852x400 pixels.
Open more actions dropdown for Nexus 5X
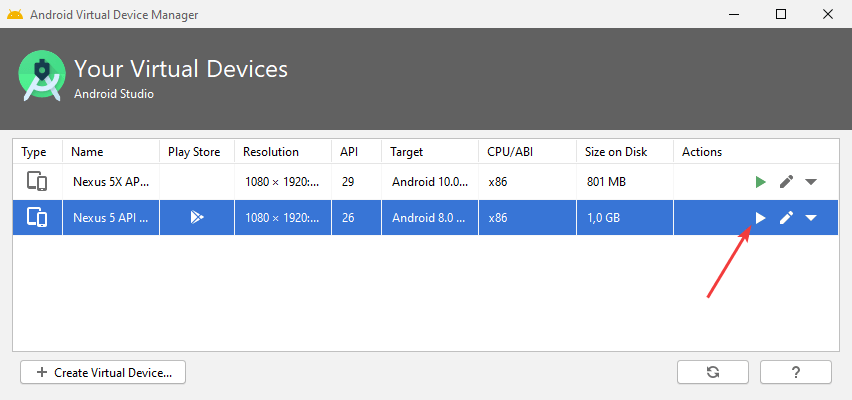point(811,182)
